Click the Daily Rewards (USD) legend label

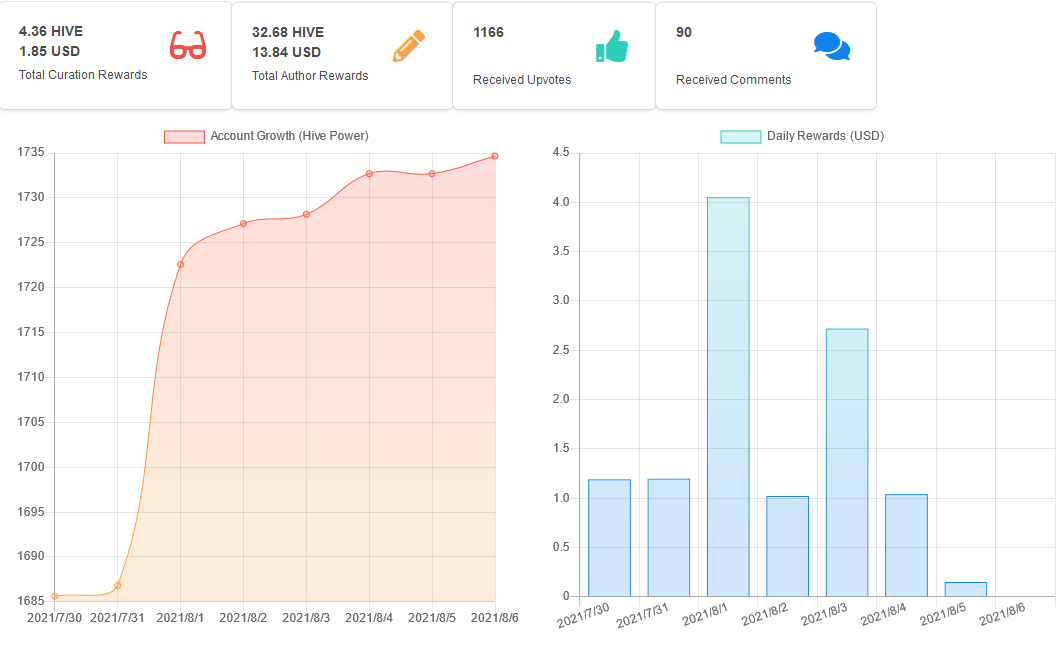pyautogui.click(x=826, y=136)
